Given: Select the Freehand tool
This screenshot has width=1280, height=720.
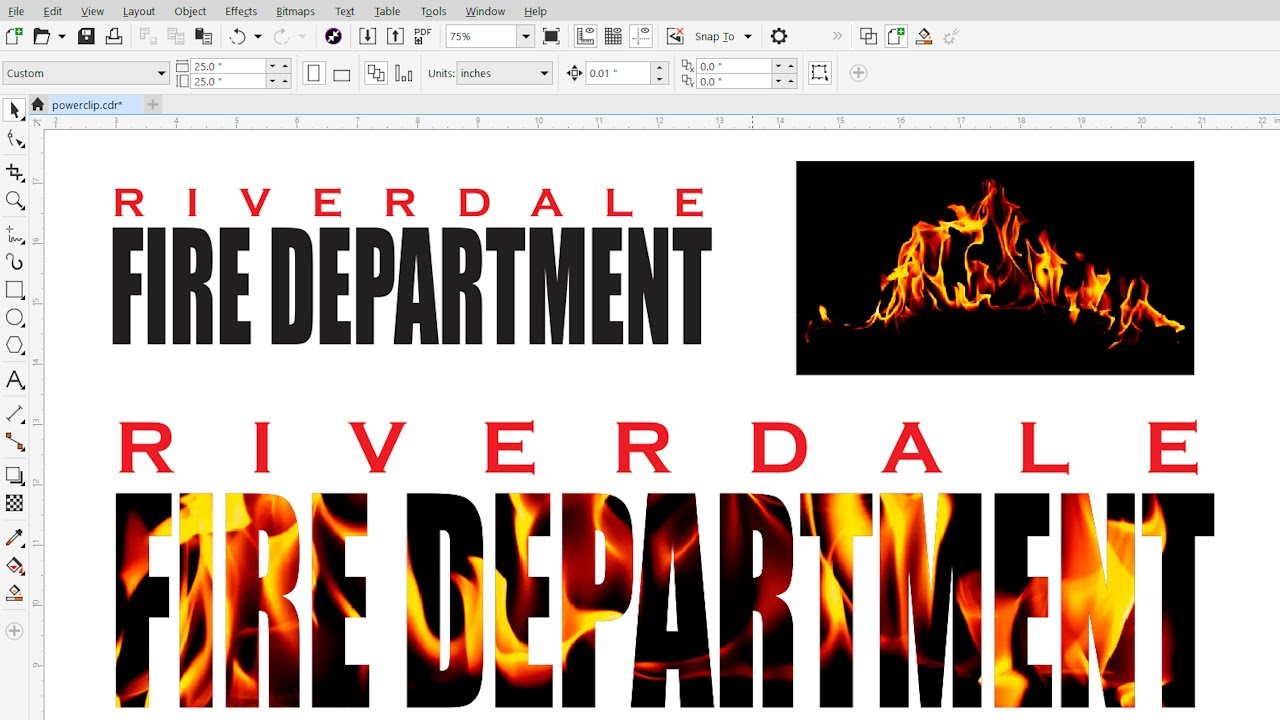Looking at the screenshot, I should click(14, 234).
